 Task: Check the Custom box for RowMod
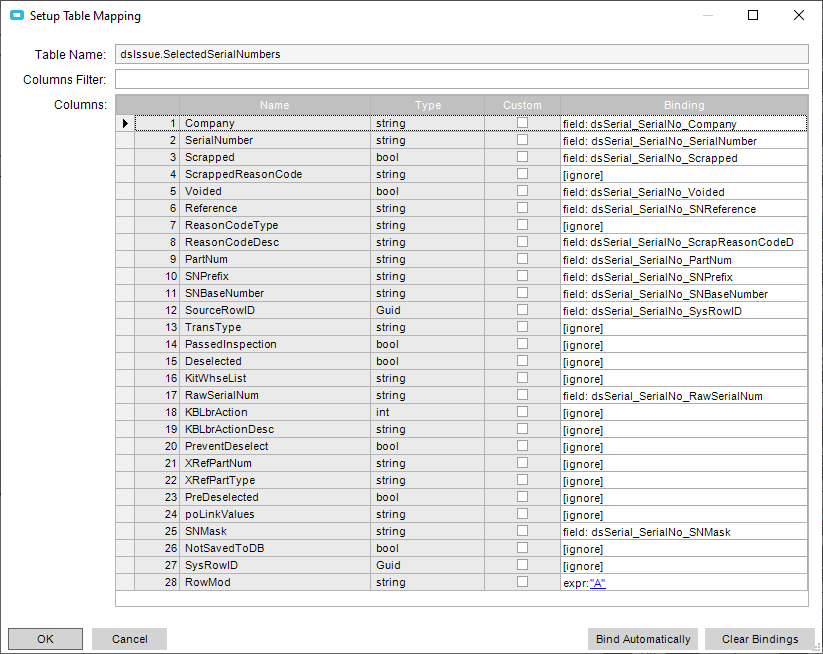522,582
